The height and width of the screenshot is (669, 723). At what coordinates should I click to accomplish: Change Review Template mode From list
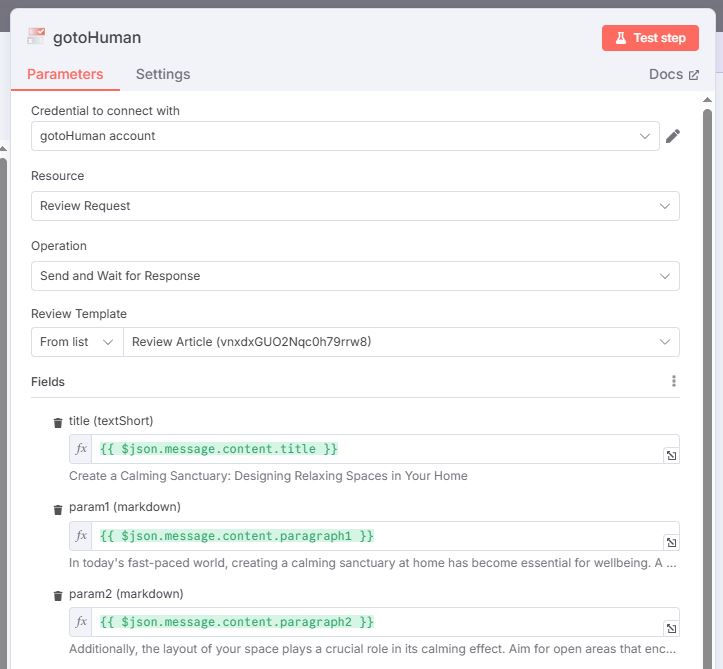pos(77,342)
